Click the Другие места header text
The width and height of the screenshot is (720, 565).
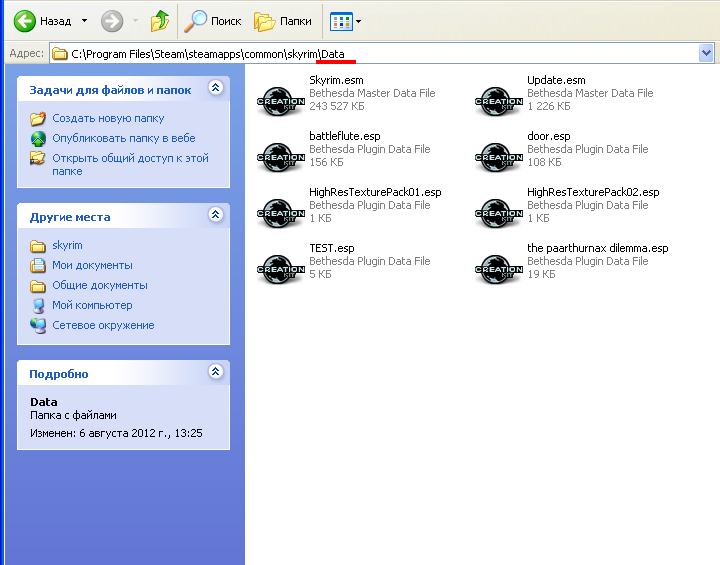pos(70,217)
